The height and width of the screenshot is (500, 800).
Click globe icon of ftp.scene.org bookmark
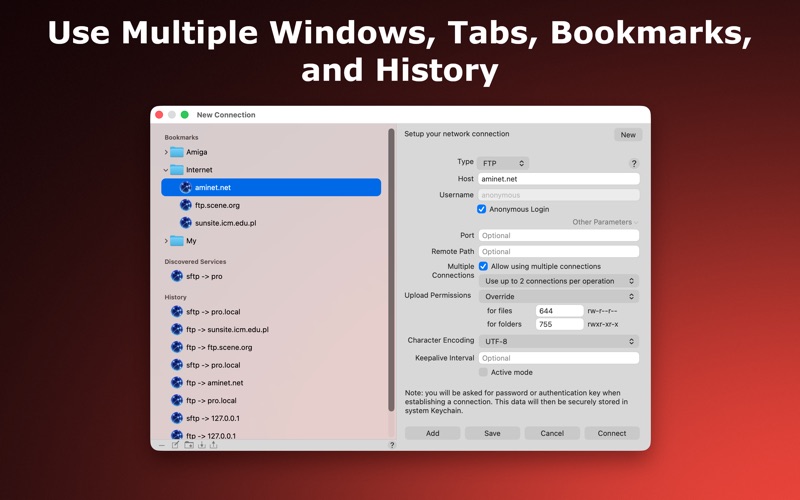[x=186, y=205]
